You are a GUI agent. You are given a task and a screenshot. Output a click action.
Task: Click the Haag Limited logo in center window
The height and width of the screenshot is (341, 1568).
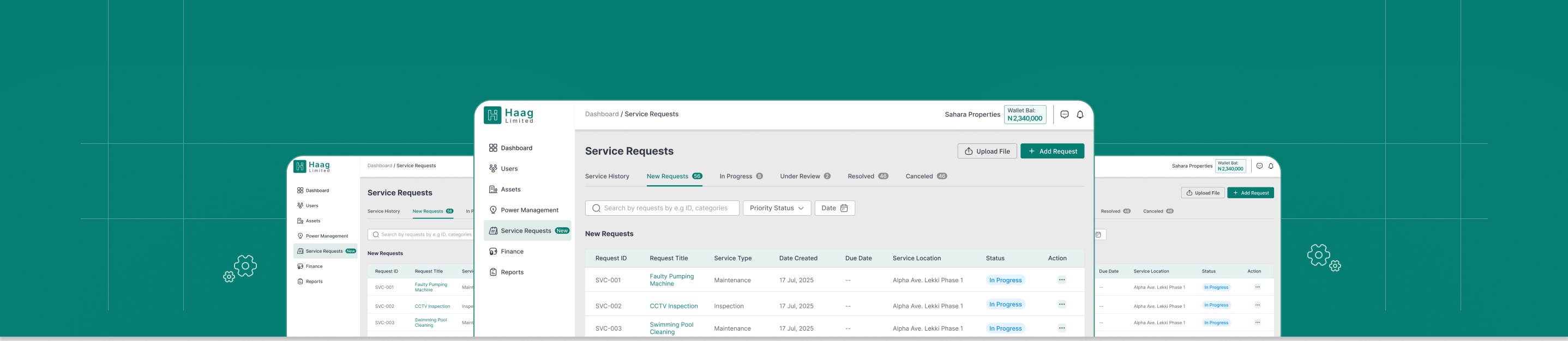[x=508, y=115]
